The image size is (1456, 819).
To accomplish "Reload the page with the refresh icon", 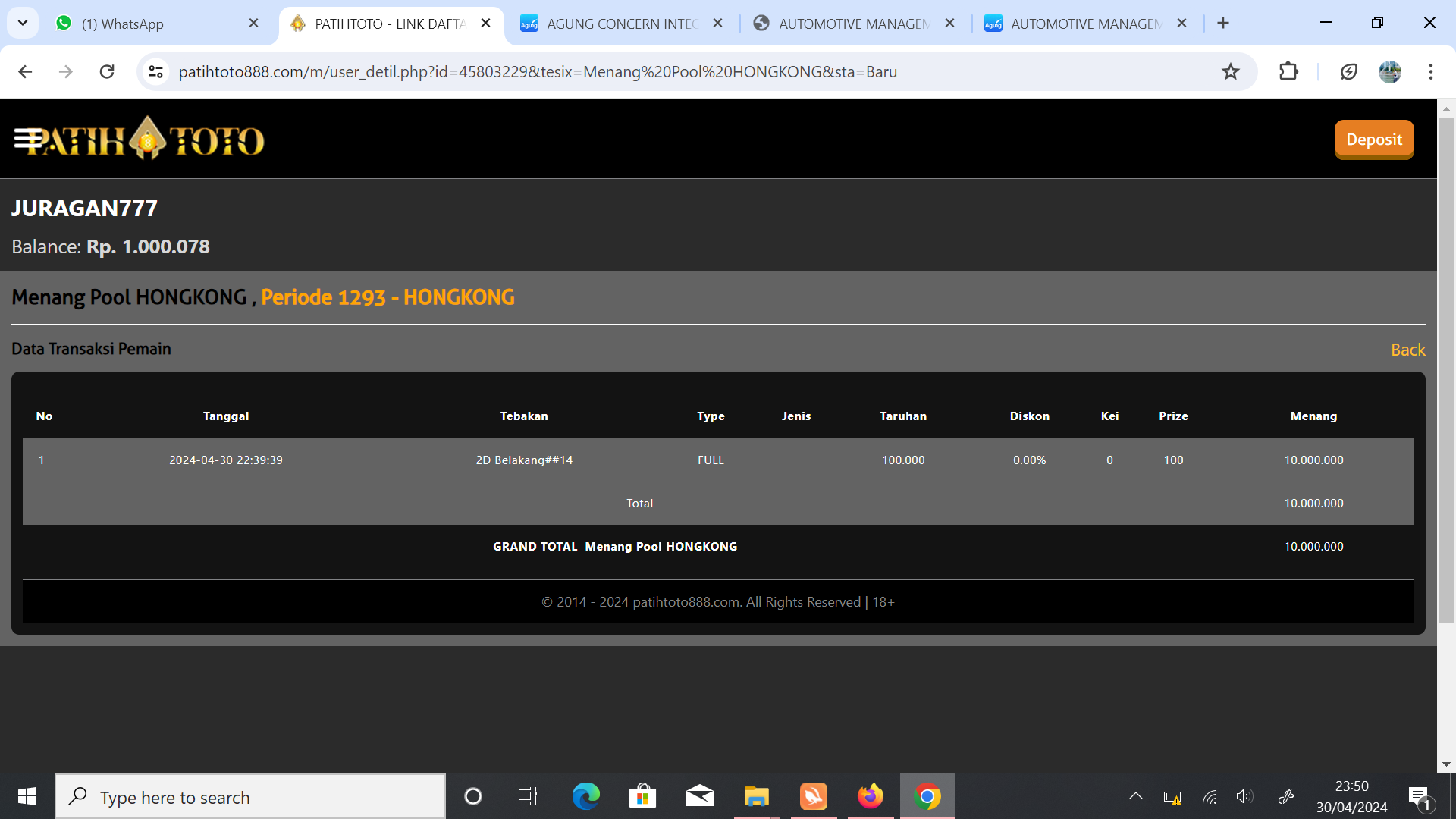I will tap(107, 72).
